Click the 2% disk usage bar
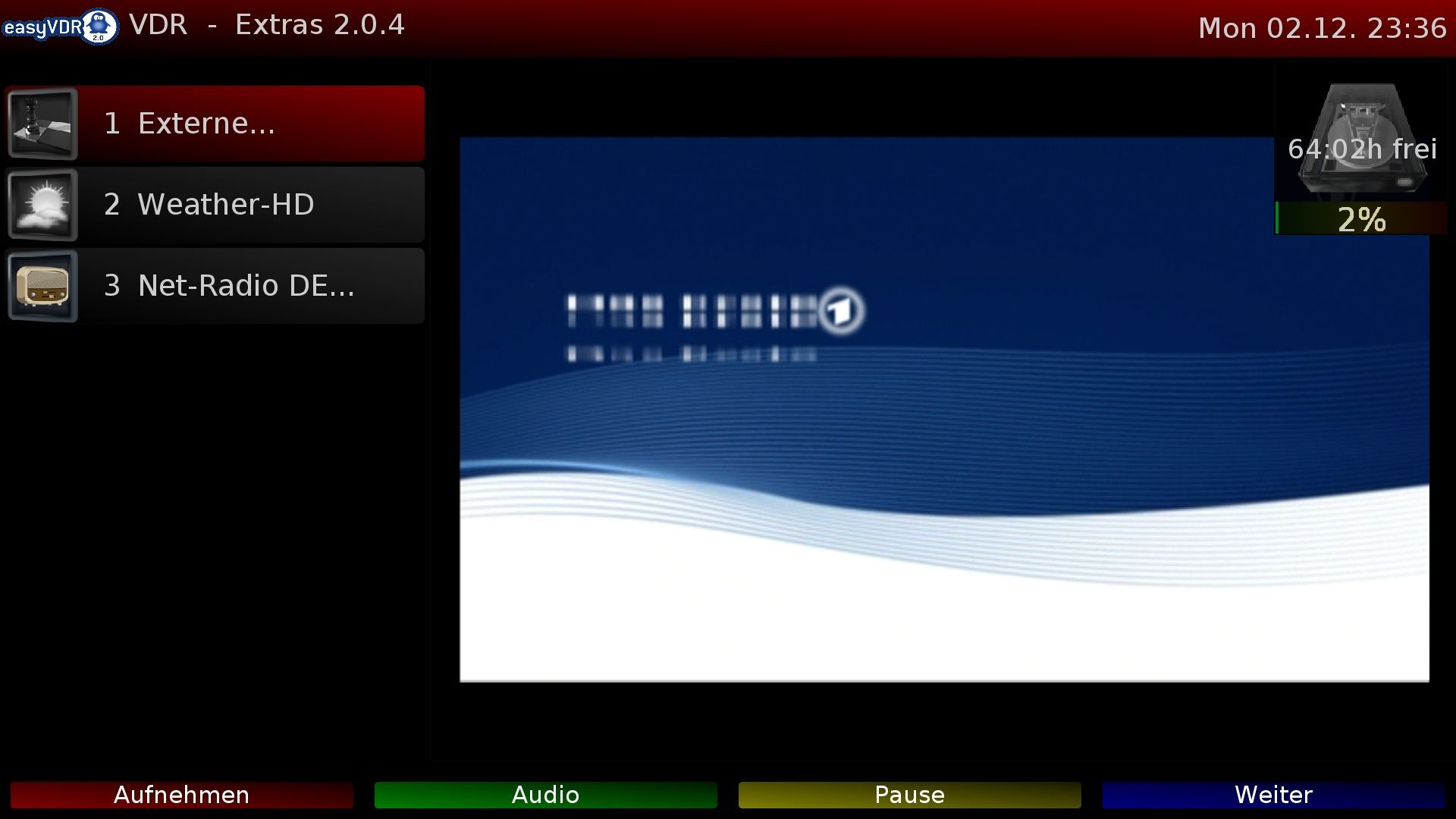The width and height of the screenshot is (1456, 819). [x=1361, y=219]
